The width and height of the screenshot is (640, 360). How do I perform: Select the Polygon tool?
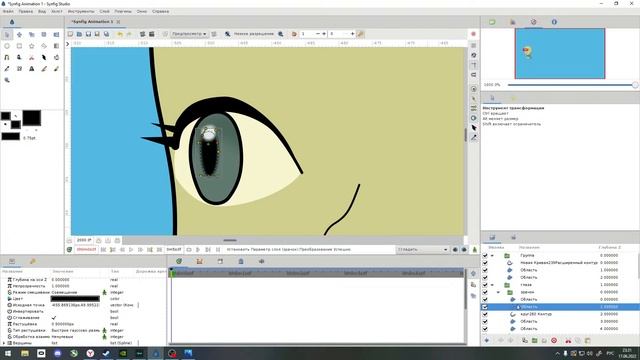[44, 46]
